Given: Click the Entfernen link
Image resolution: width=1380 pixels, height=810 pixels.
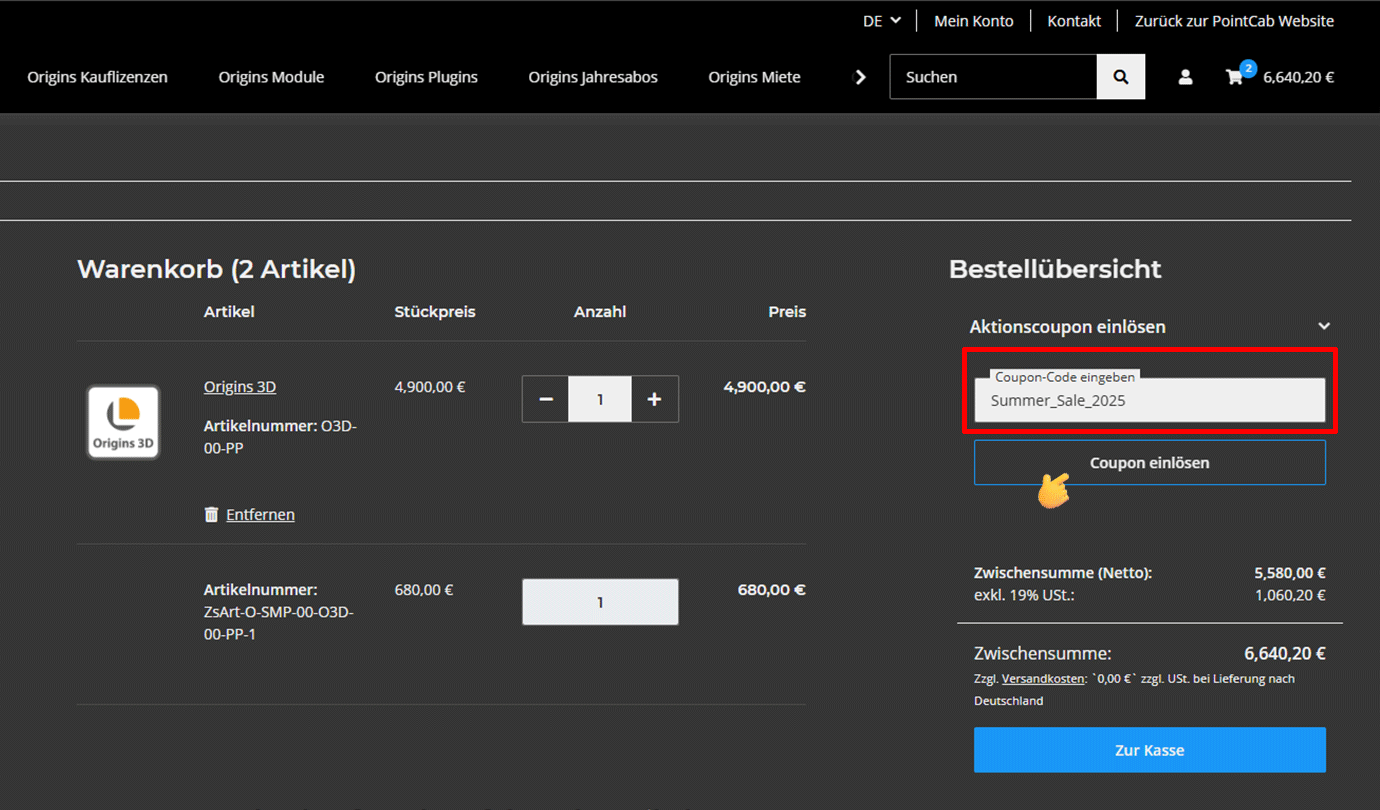Looking at the screenshot, I should [260, 515].
